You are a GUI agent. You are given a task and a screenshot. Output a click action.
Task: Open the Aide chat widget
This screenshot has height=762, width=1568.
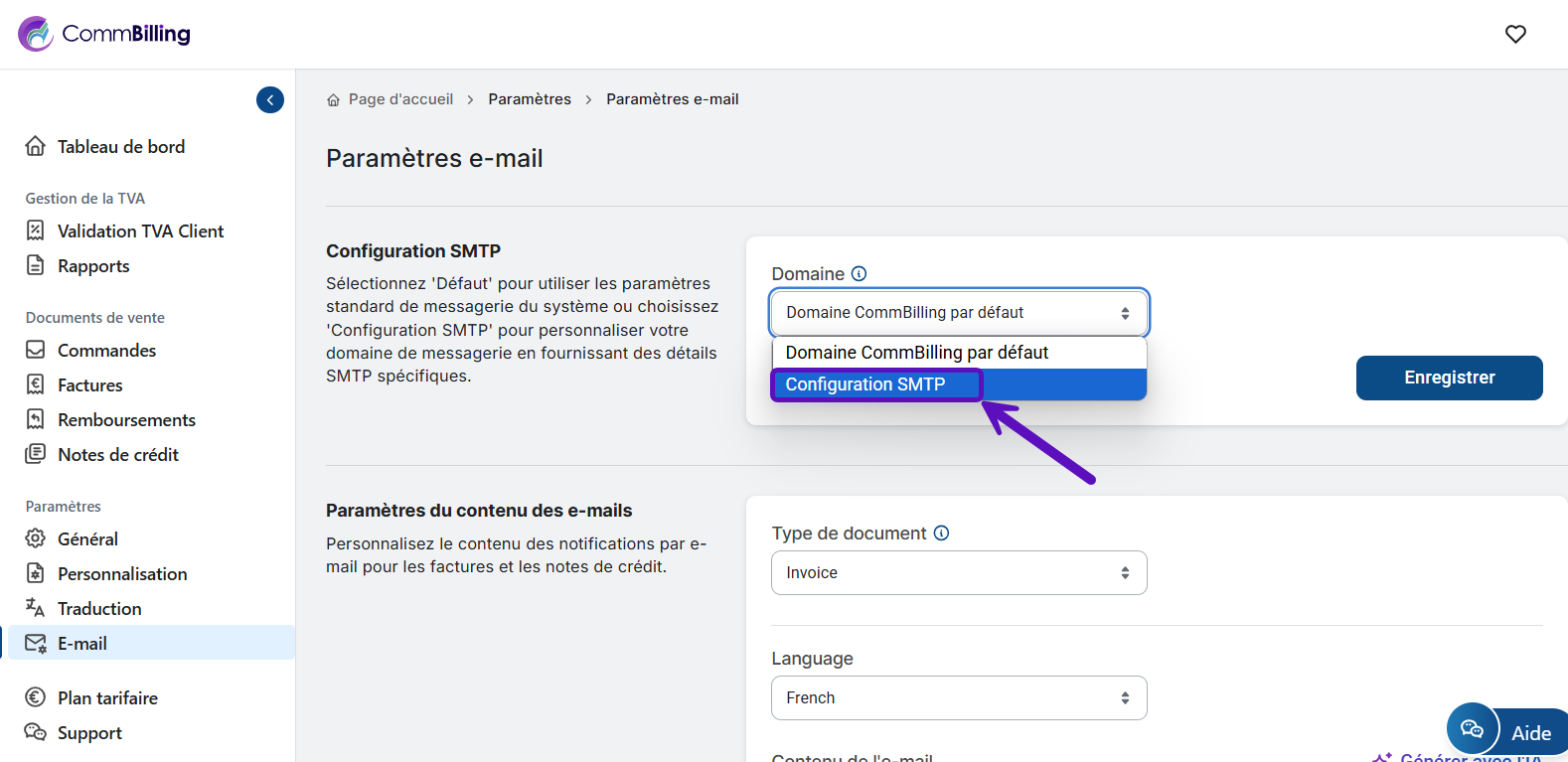click(x=1506, y=732)
